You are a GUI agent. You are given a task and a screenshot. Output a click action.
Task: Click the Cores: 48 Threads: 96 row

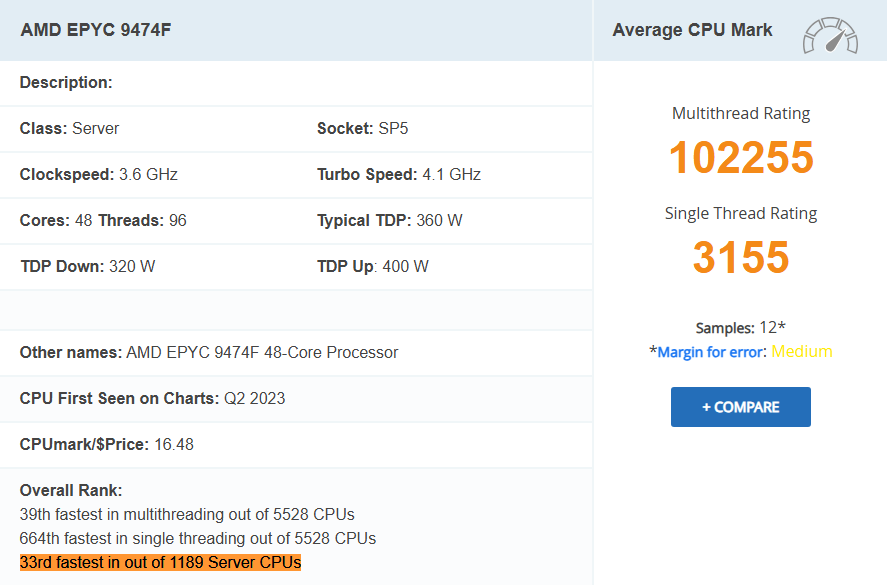[102, 220]
